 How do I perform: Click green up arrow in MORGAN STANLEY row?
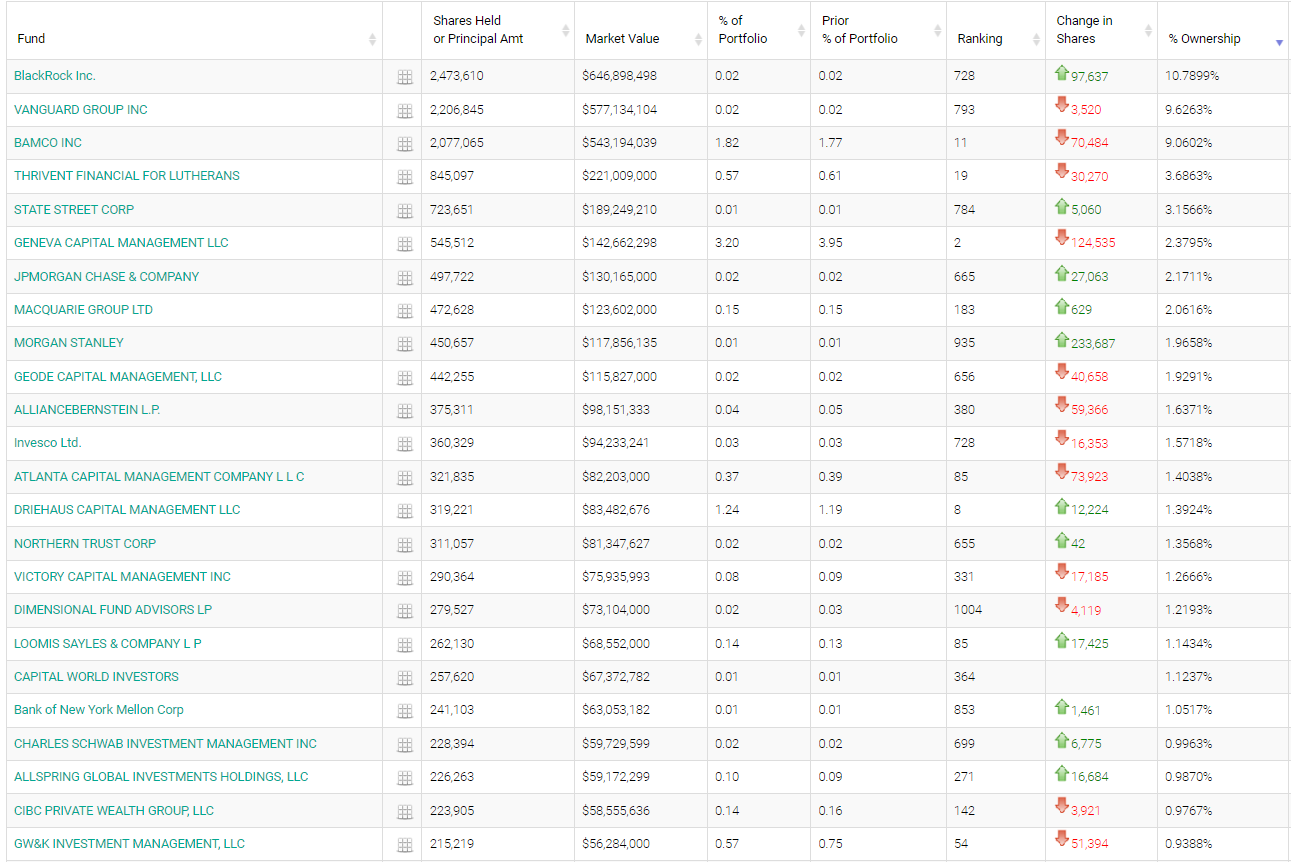(1062, 340)
